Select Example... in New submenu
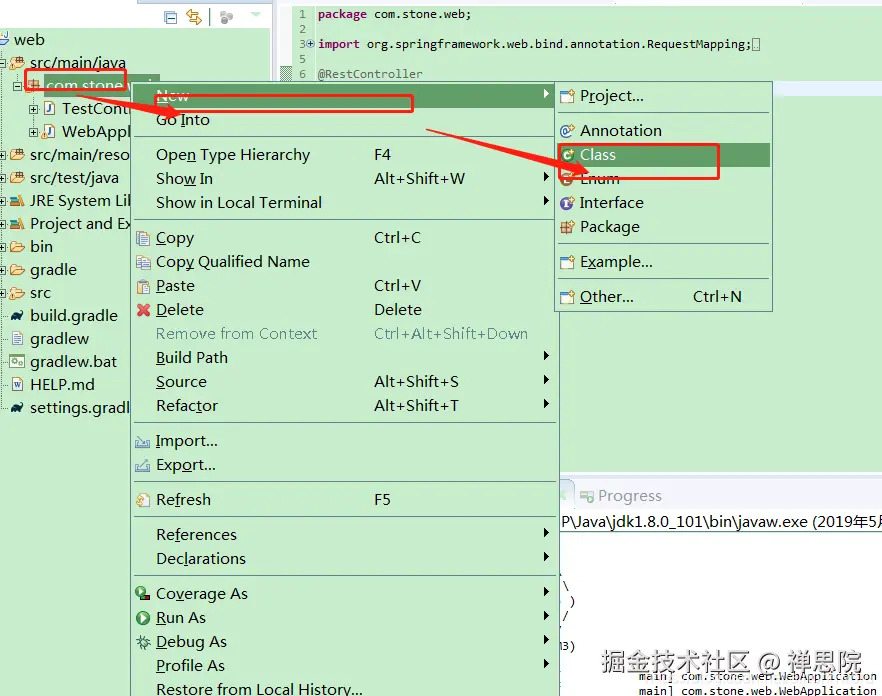This screenshot has height=696, width=882. click(664, 262)
